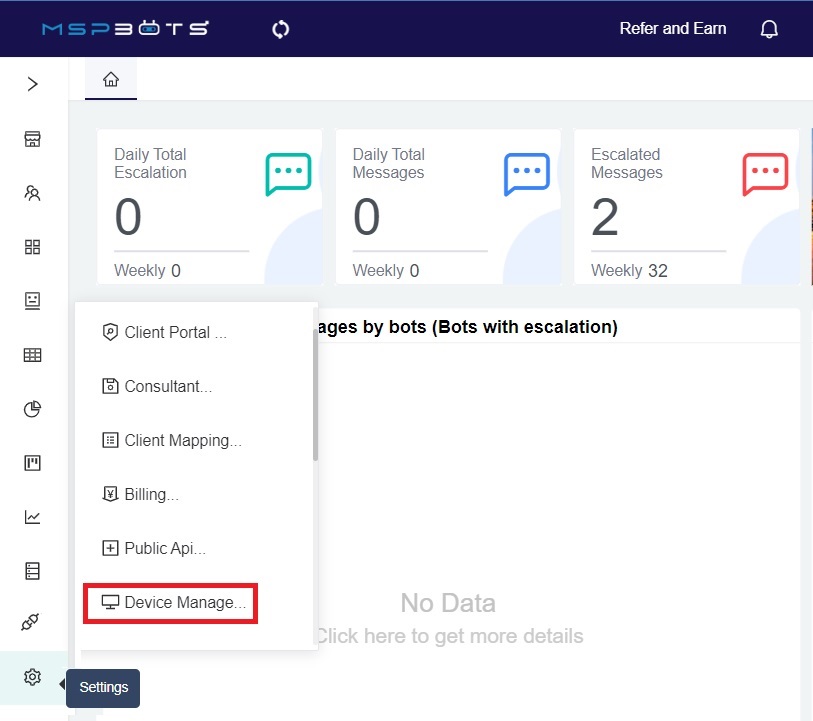Click the list document icon in sidebar
813x721 pixels.
pyautogui.click(x=31, y=570)
